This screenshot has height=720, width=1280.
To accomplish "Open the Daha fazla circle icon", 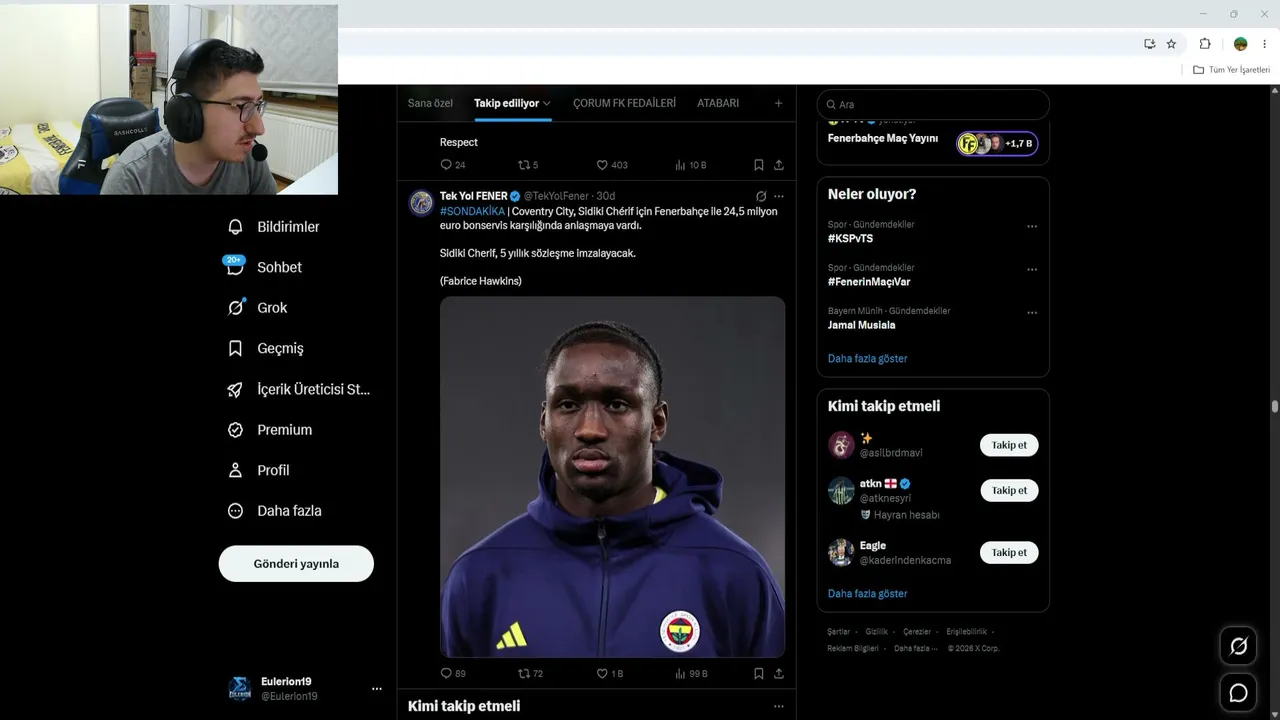I will click(x=235, y=511).
